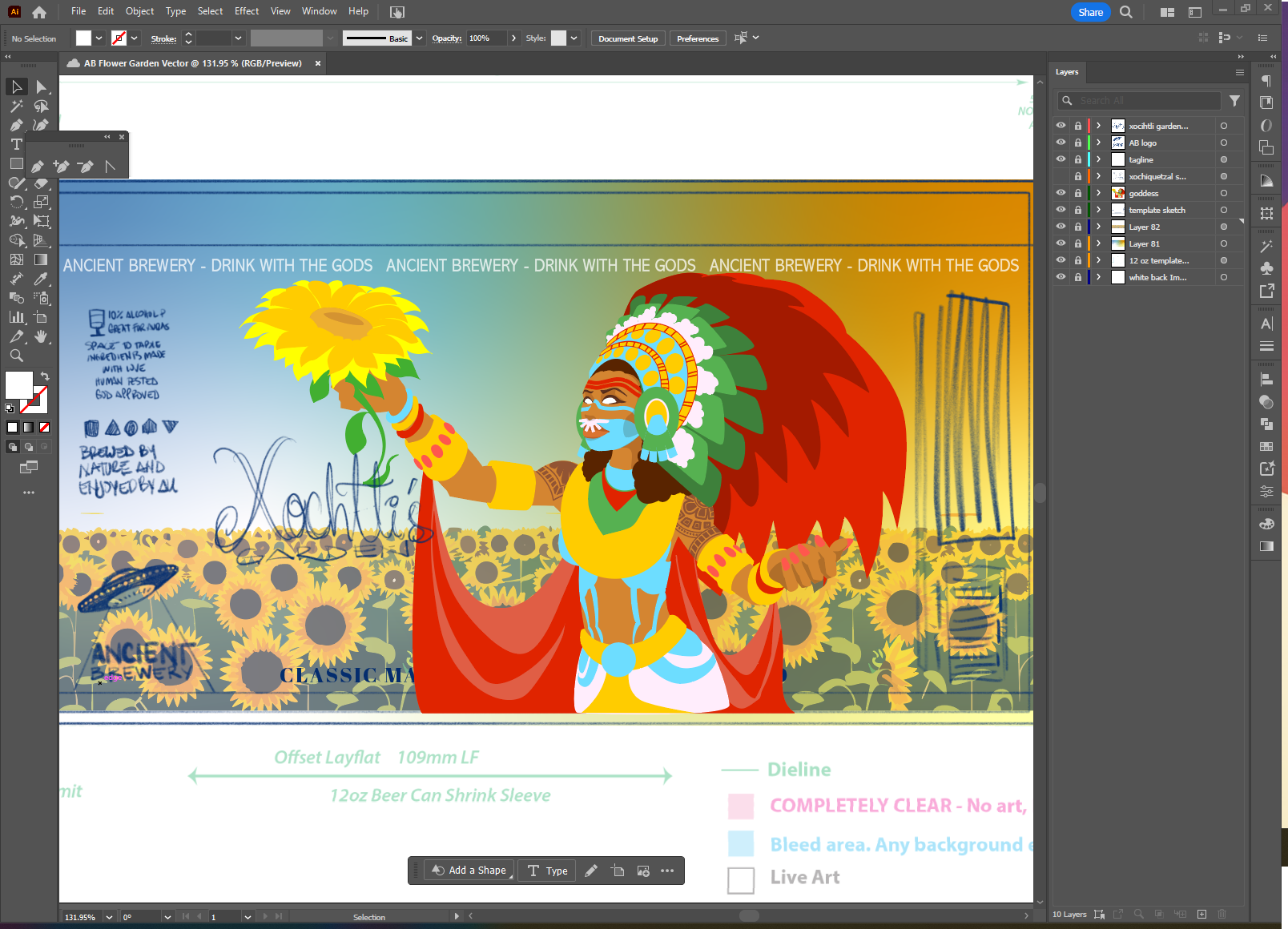Select the Lasso tool
The height and width of the screenshot is (929, 1288).
click(42, 106)
